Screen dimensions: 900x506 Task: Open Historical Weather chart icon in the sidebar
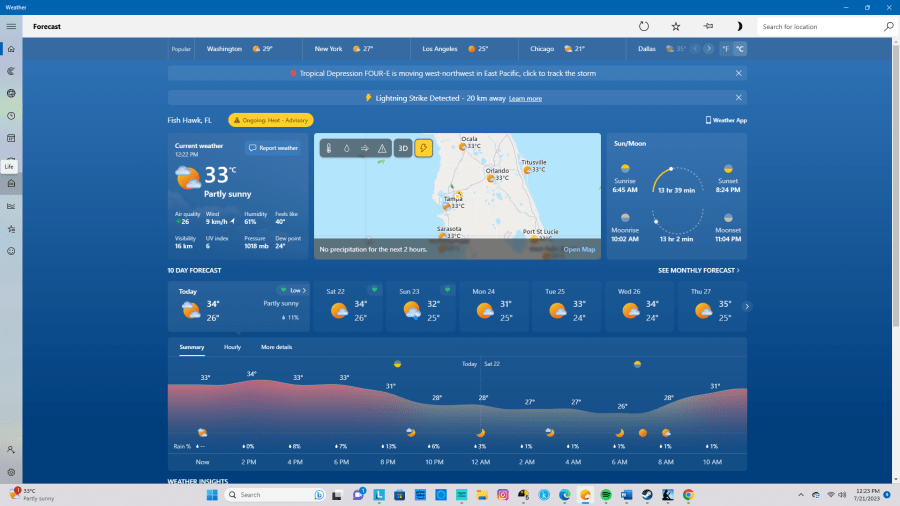pyautogui.click(x=11, y=206)
